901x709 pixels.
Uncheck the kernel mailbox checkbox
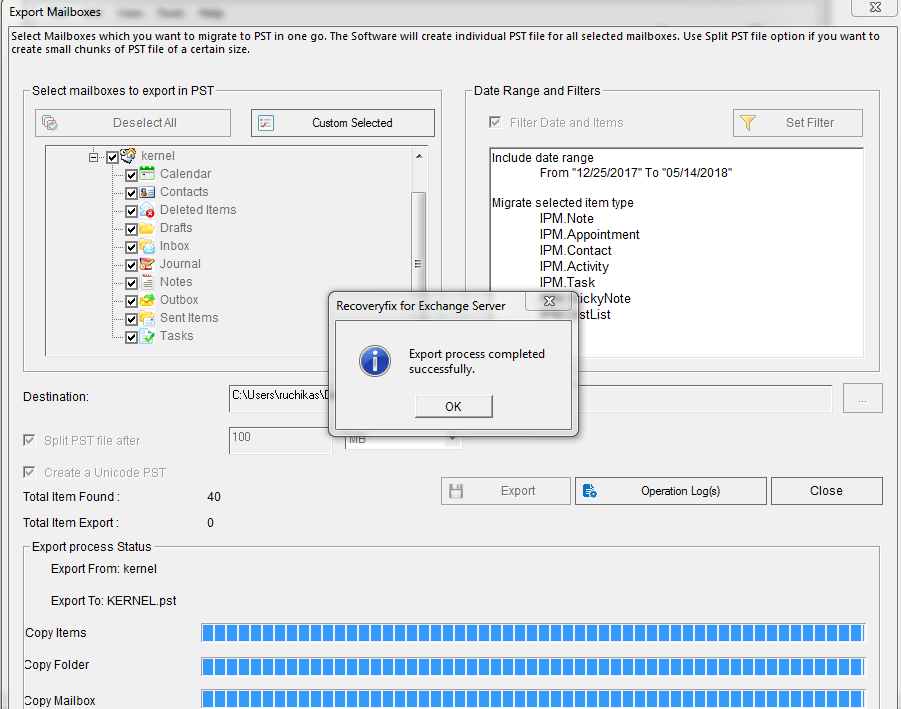click(x=113, y=157)
